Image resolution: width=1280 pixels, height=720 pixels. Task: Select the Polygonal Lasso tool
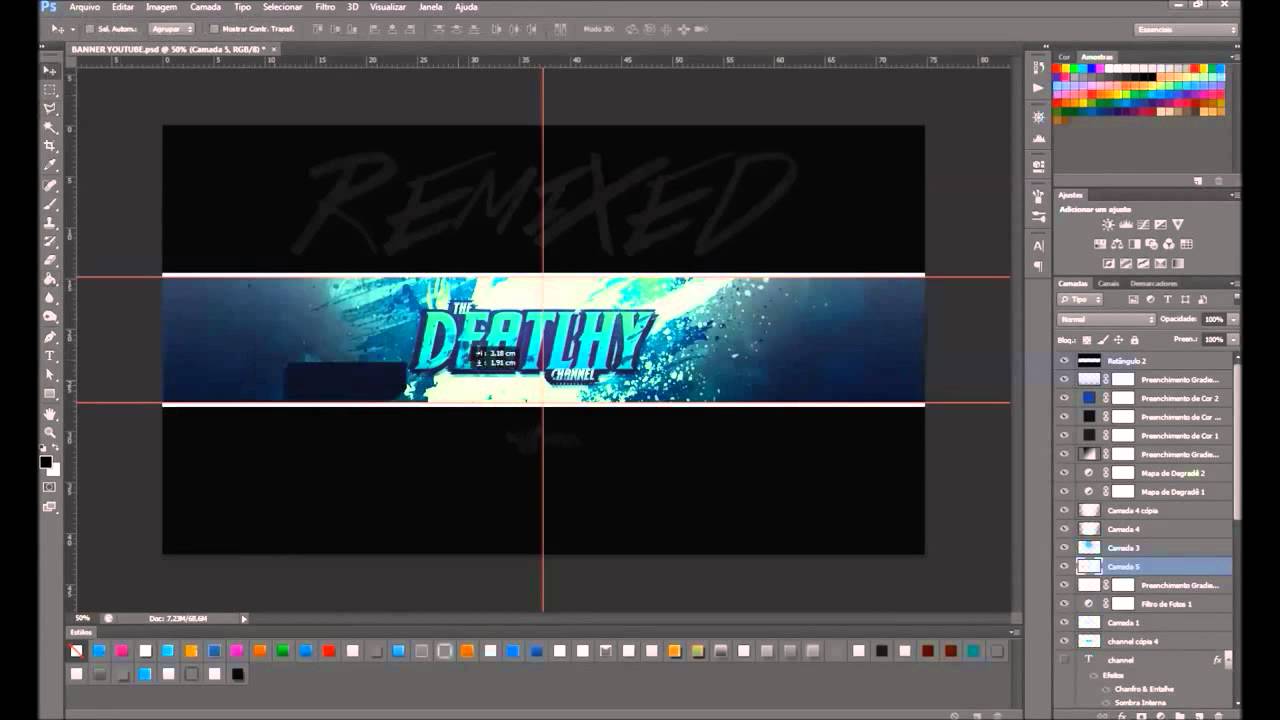(x=50, y=109)
